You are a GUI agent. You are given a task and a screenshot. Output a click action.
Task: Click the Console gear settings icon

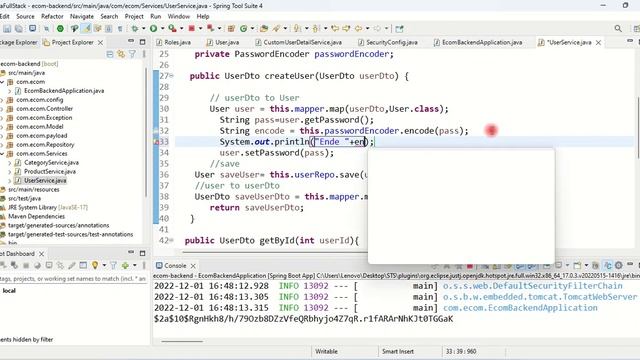click(619, 265)
